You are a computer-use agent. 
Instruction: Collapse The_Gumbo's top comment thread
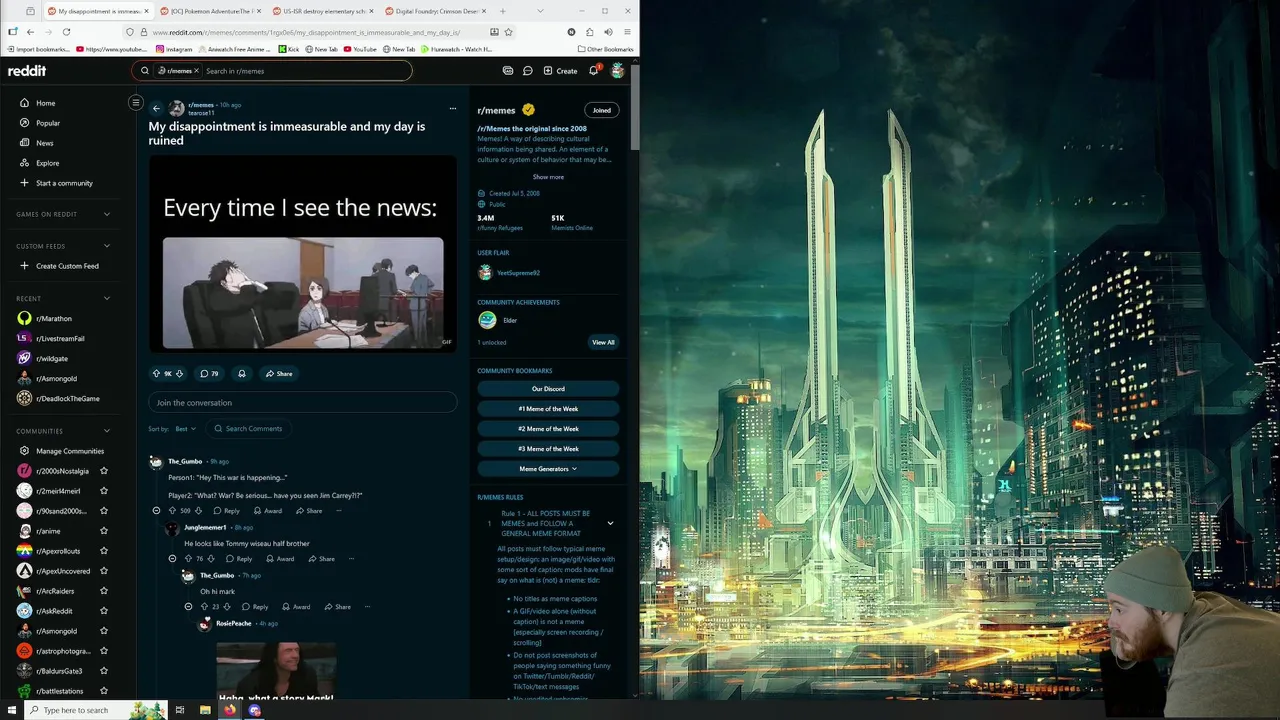coord(156,511)
